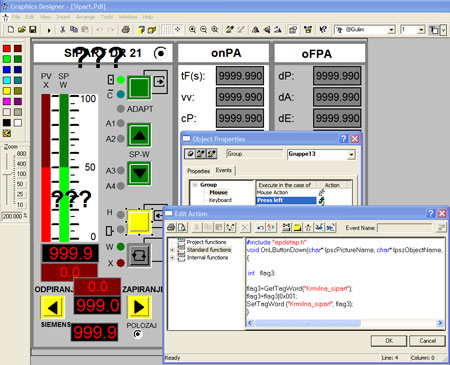The height and width of the screenshot is (365, 450).
Task: Select the POLOZAJ radio circle
Action: [x=137, y=334]
